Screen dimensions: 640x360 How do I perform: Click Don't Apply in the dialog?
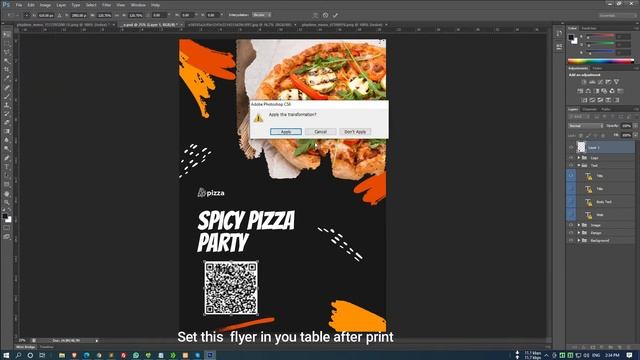click(x=355, y=131)
